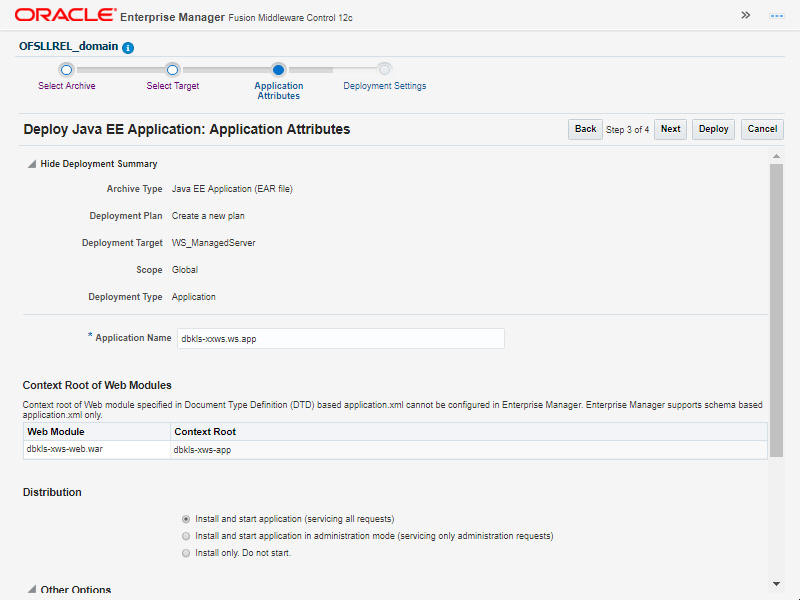
Task: Expand the Other Options section
Action: 32,589
